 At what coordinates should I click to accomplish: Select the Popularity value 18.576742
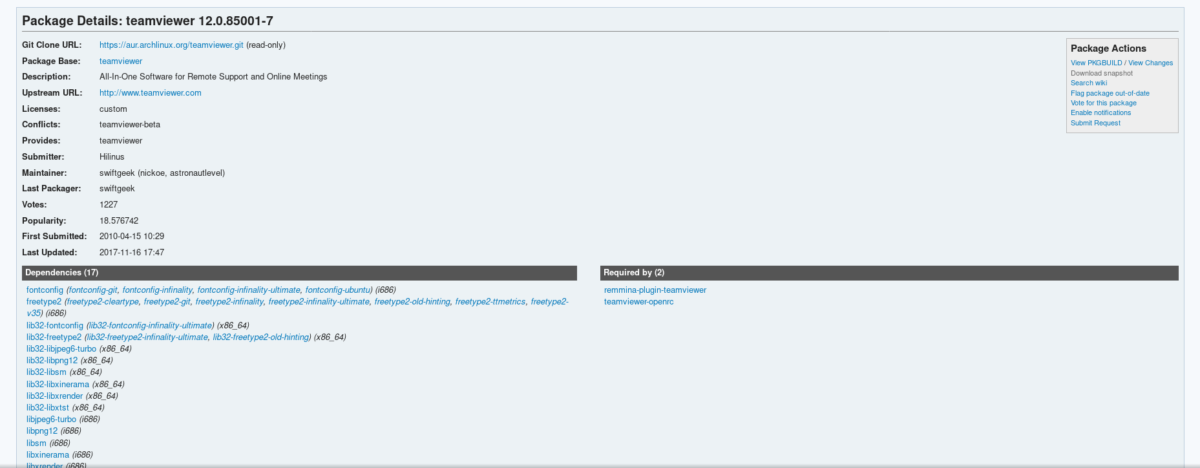pos(119,220)
